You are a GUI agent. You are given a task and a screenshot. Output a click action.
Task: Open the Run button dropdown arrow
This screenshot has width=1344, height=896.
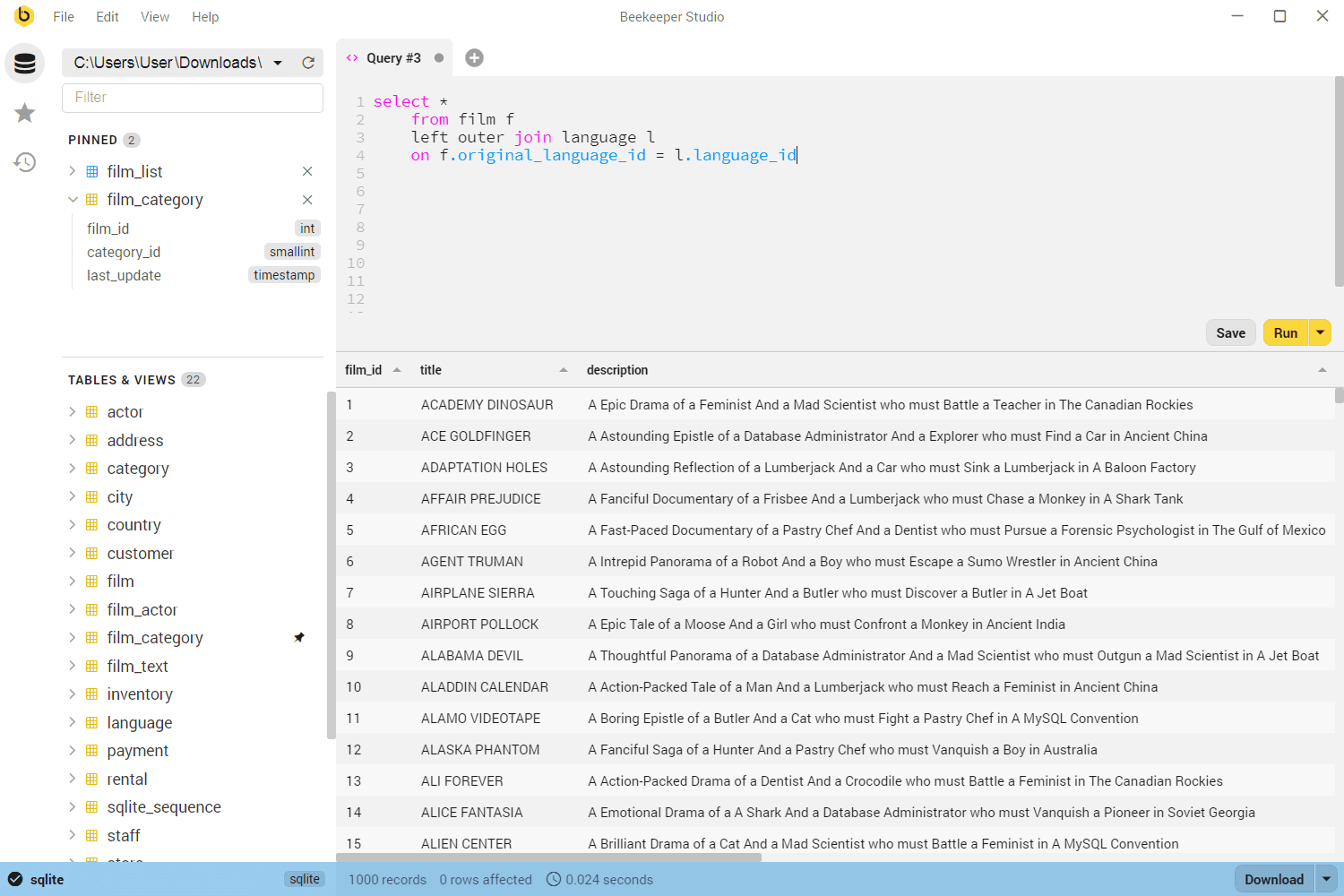click(1320, 333)
